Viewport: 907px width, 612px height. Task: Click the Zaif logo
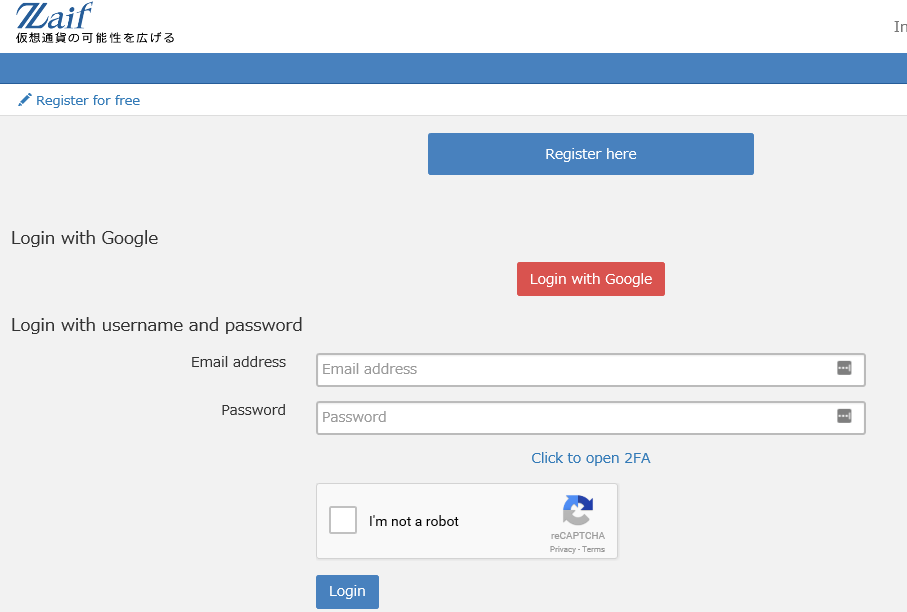pyautogui.click(x=54, y=16)
